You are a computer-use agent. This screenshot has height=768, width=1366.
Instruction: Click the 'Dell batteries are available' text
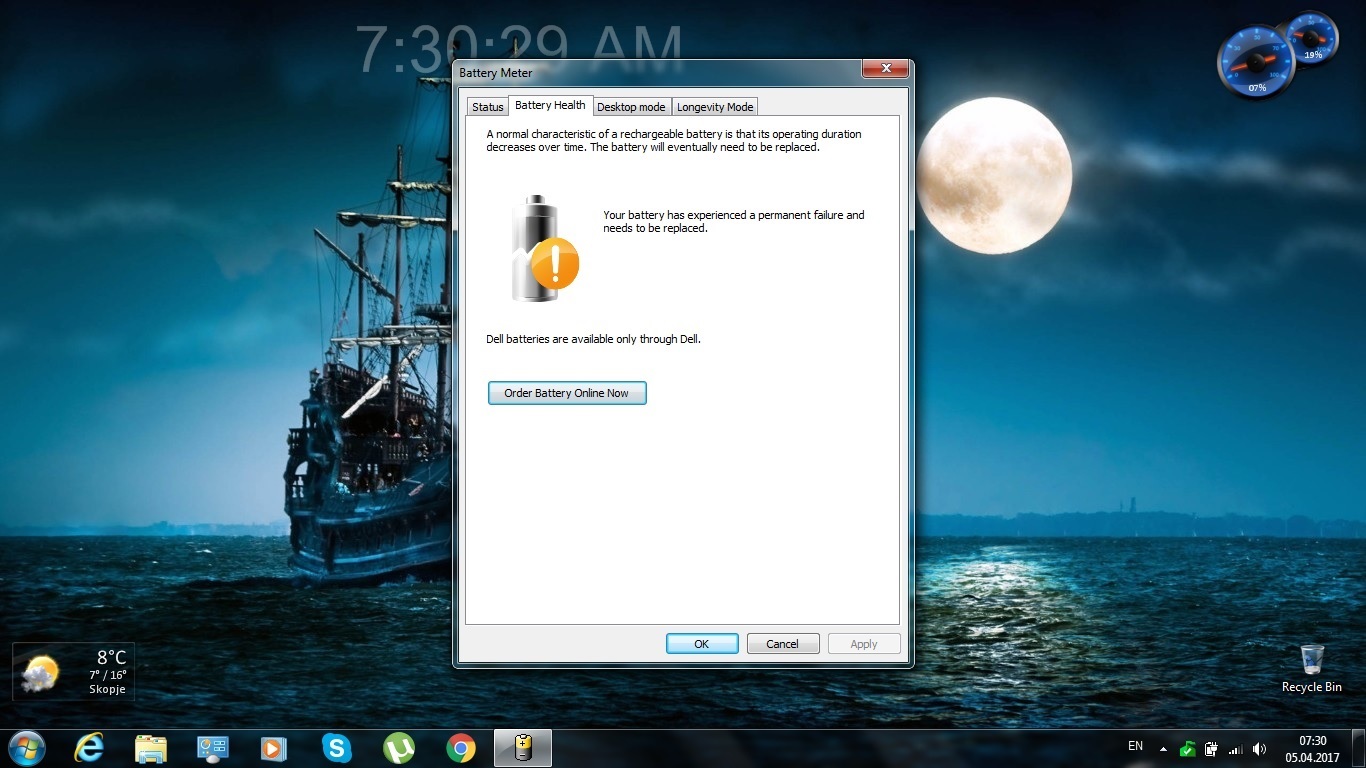click(593, 339)
